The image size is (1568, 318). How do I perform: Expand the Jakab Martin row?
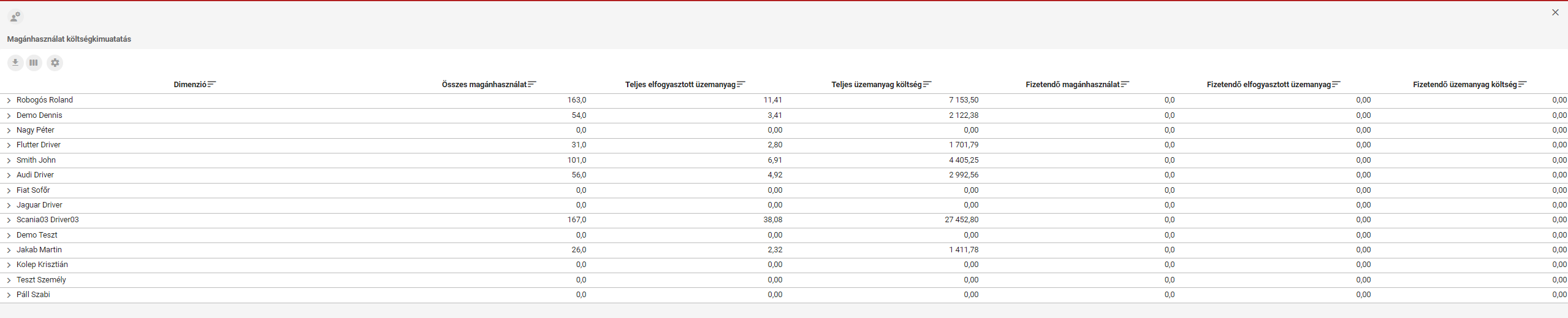point(9,250)
